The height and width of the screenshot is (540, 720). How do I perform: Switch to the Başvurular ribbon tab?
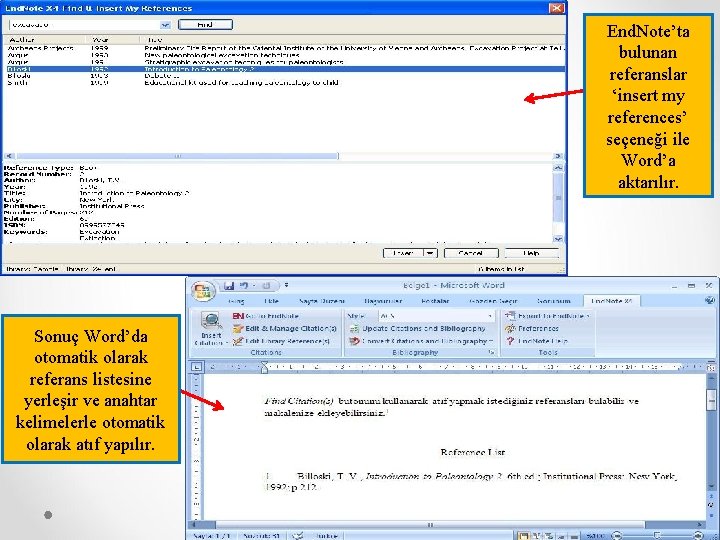pyautogui.click(x=383, y=301)
